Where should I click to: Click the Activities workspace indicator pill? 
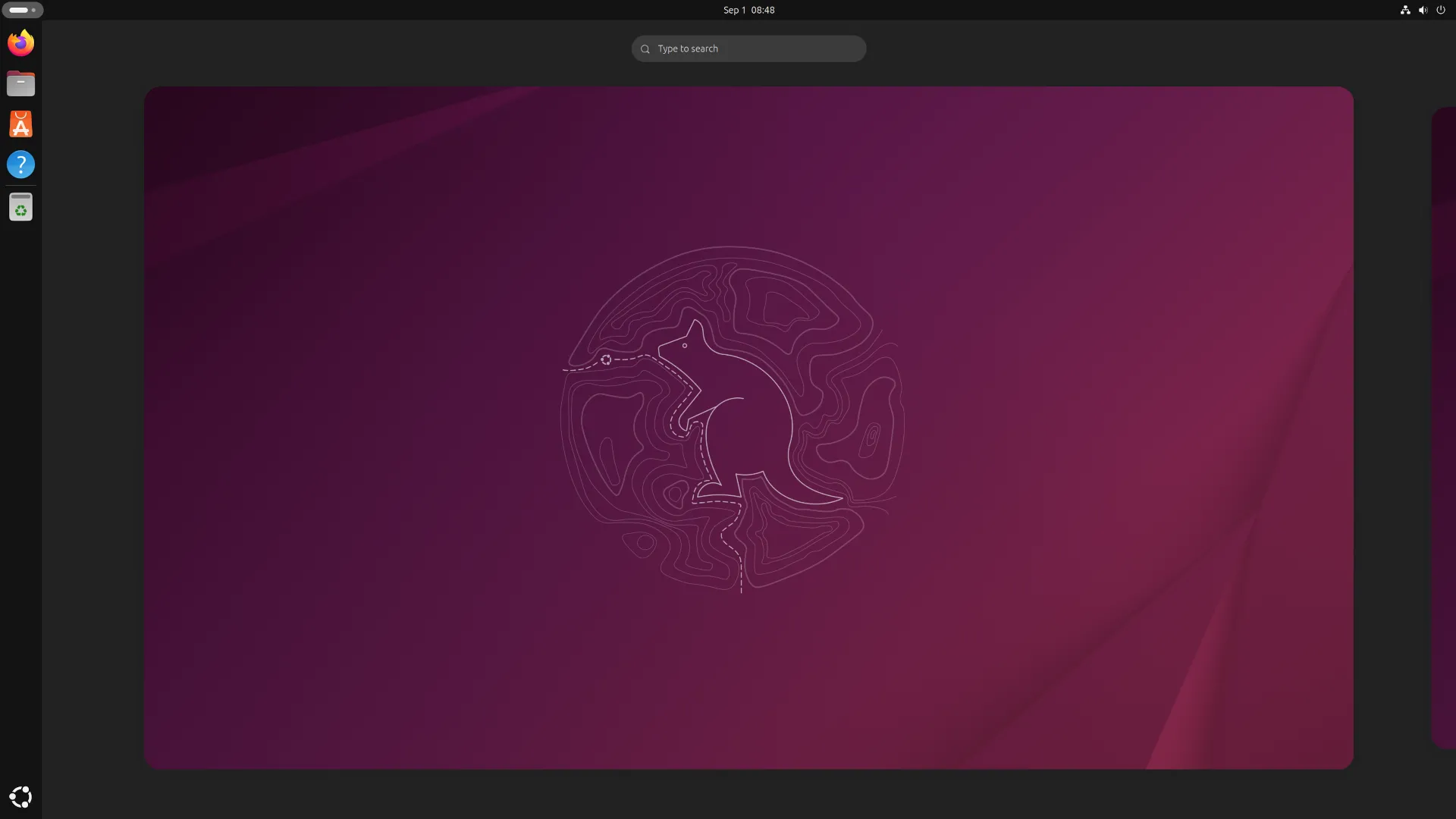[x=22, y=10]
